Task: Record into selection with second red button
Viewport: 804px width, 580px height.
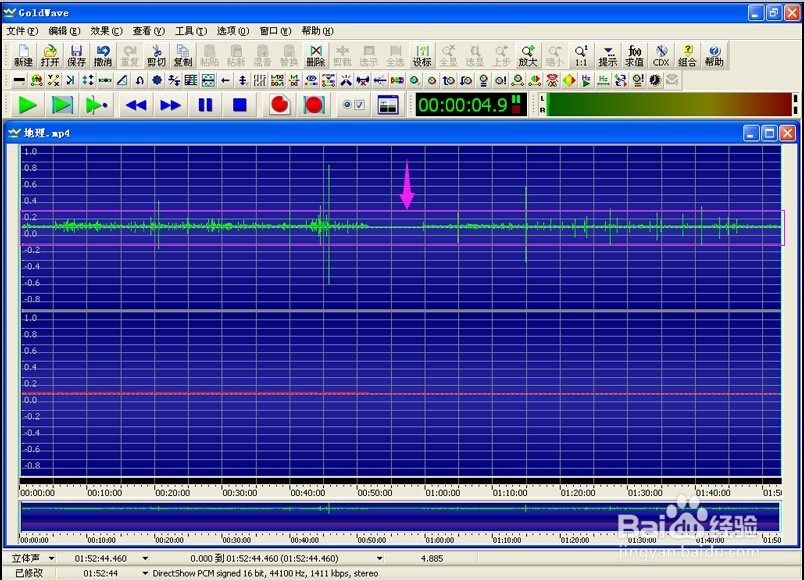Action: click(314, 105)
